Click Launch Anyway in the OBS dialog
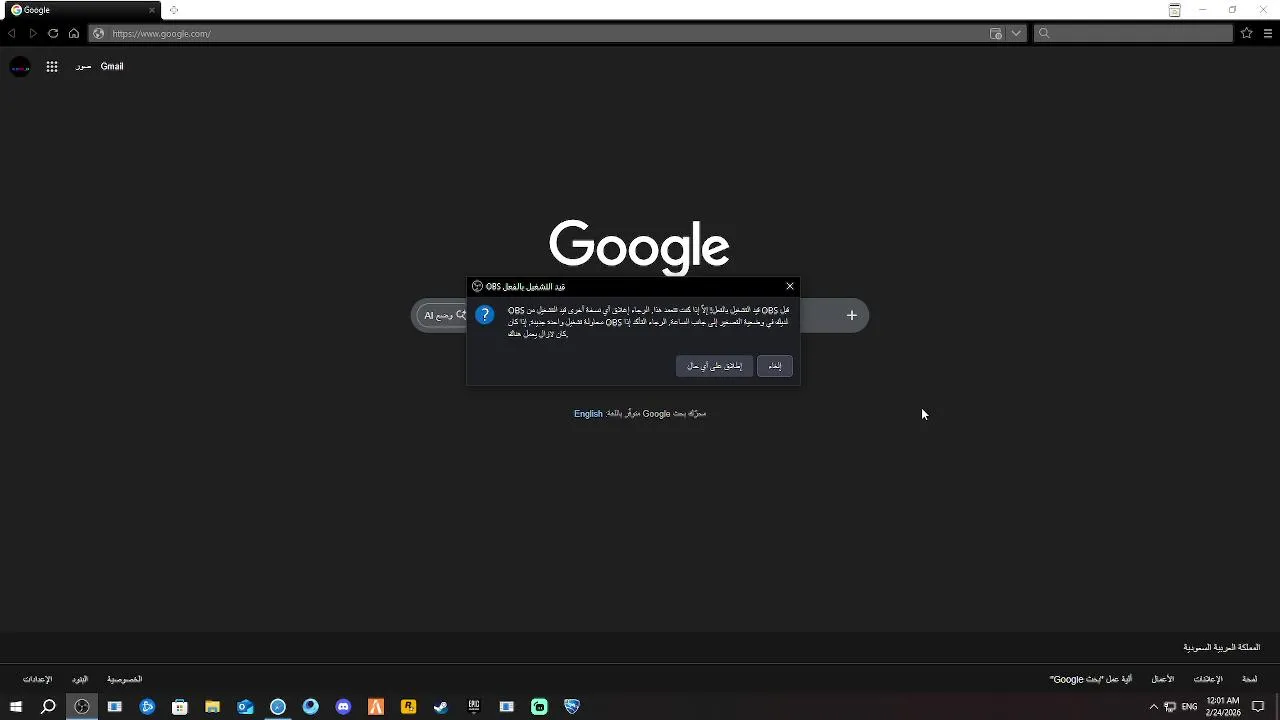 point(714,366)
